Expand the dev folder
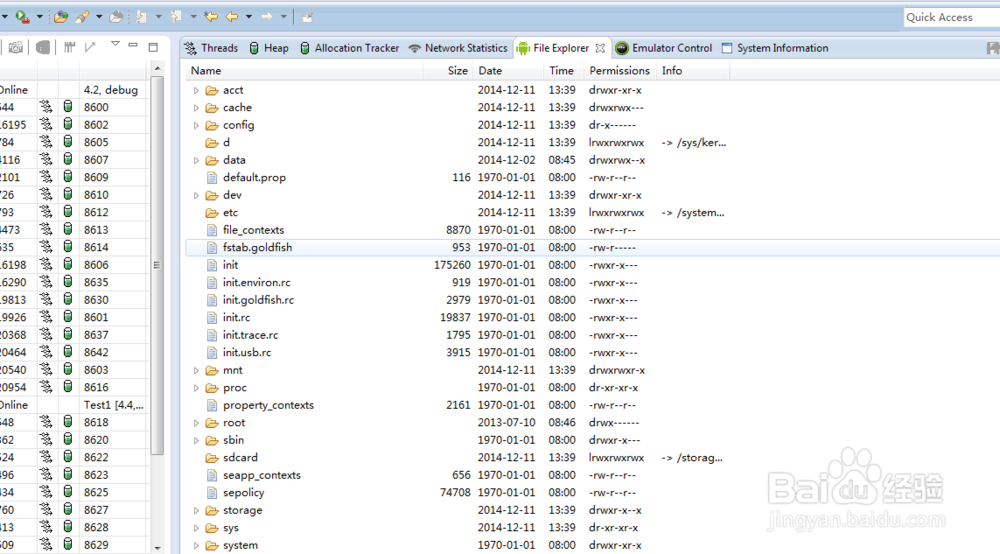1000x554 pixels. tap(196, 196)
